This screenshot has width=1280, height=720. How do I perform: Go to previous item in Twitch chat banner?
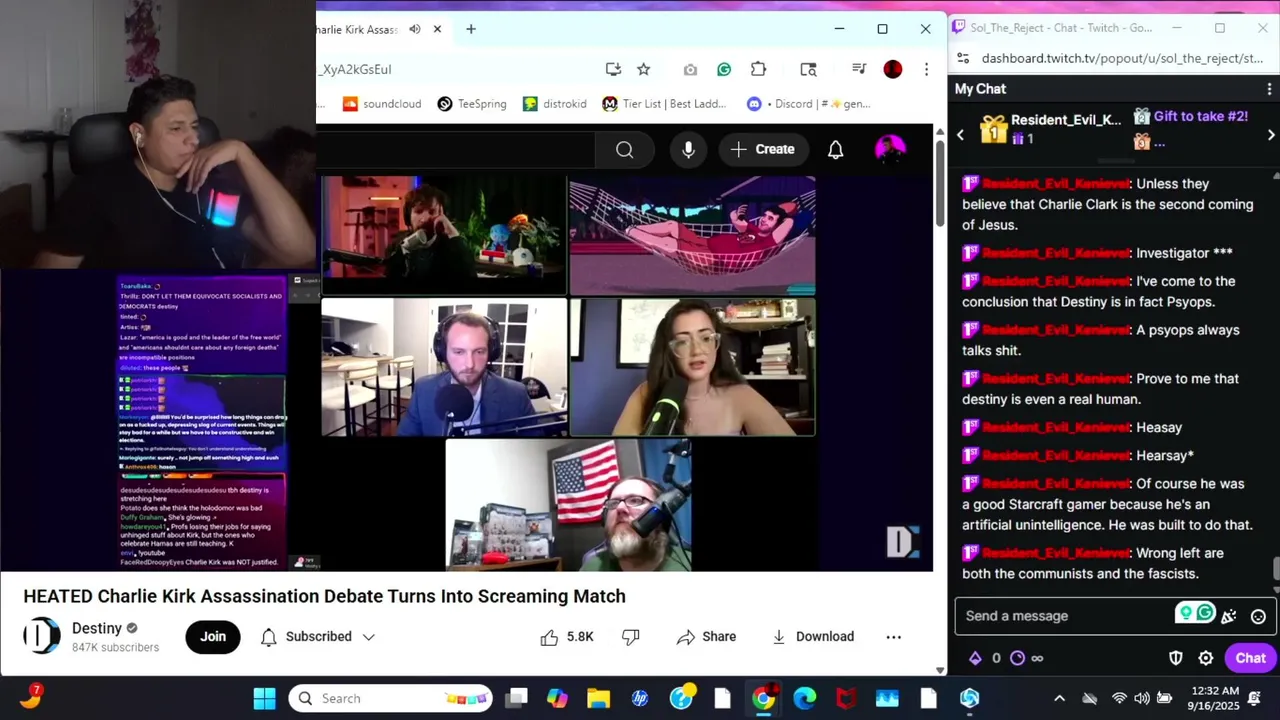pos(961,134)
